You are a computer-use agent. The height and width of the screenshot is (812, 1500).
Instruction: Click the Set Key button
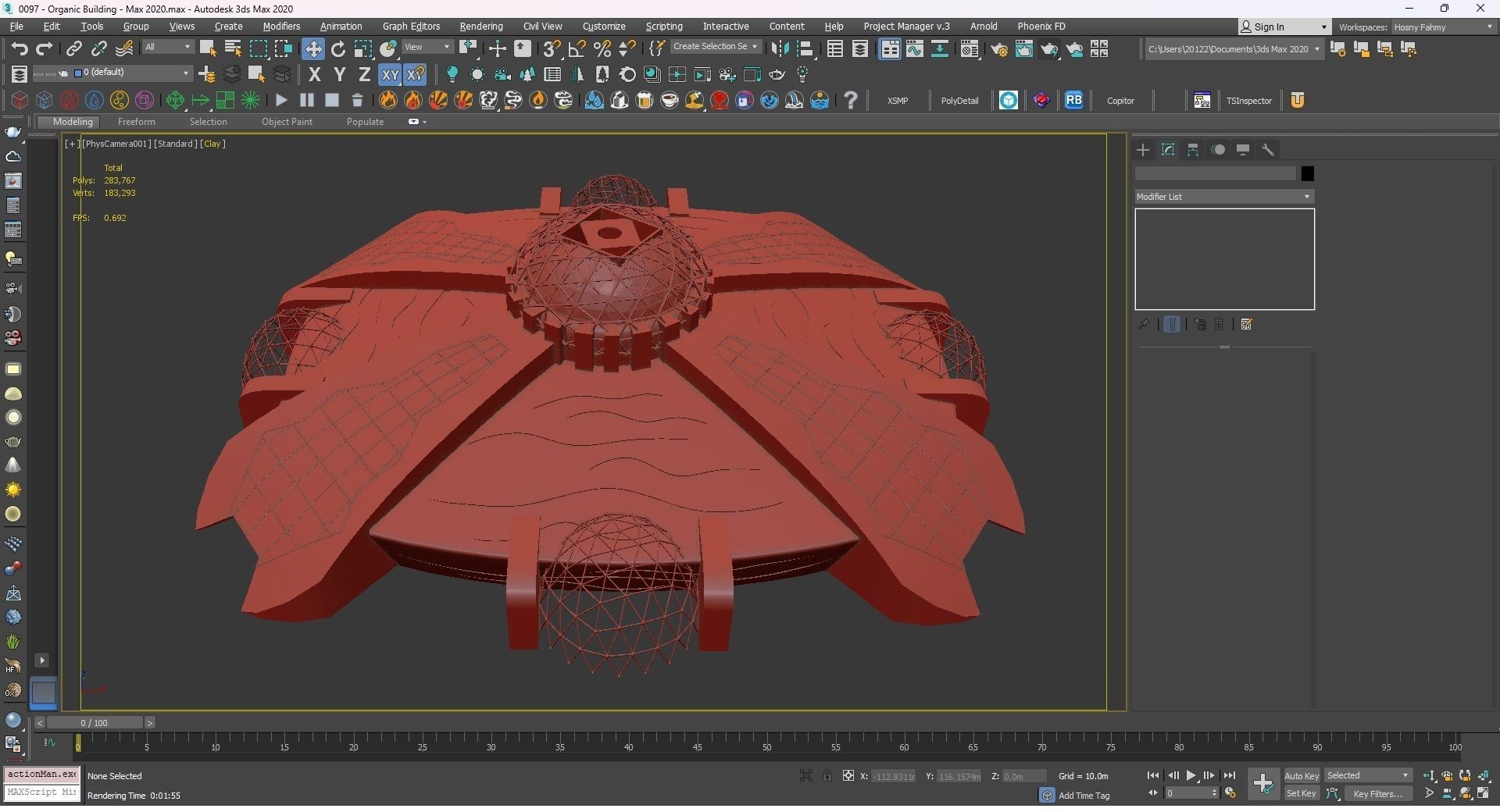click(x=1301, y=794)
